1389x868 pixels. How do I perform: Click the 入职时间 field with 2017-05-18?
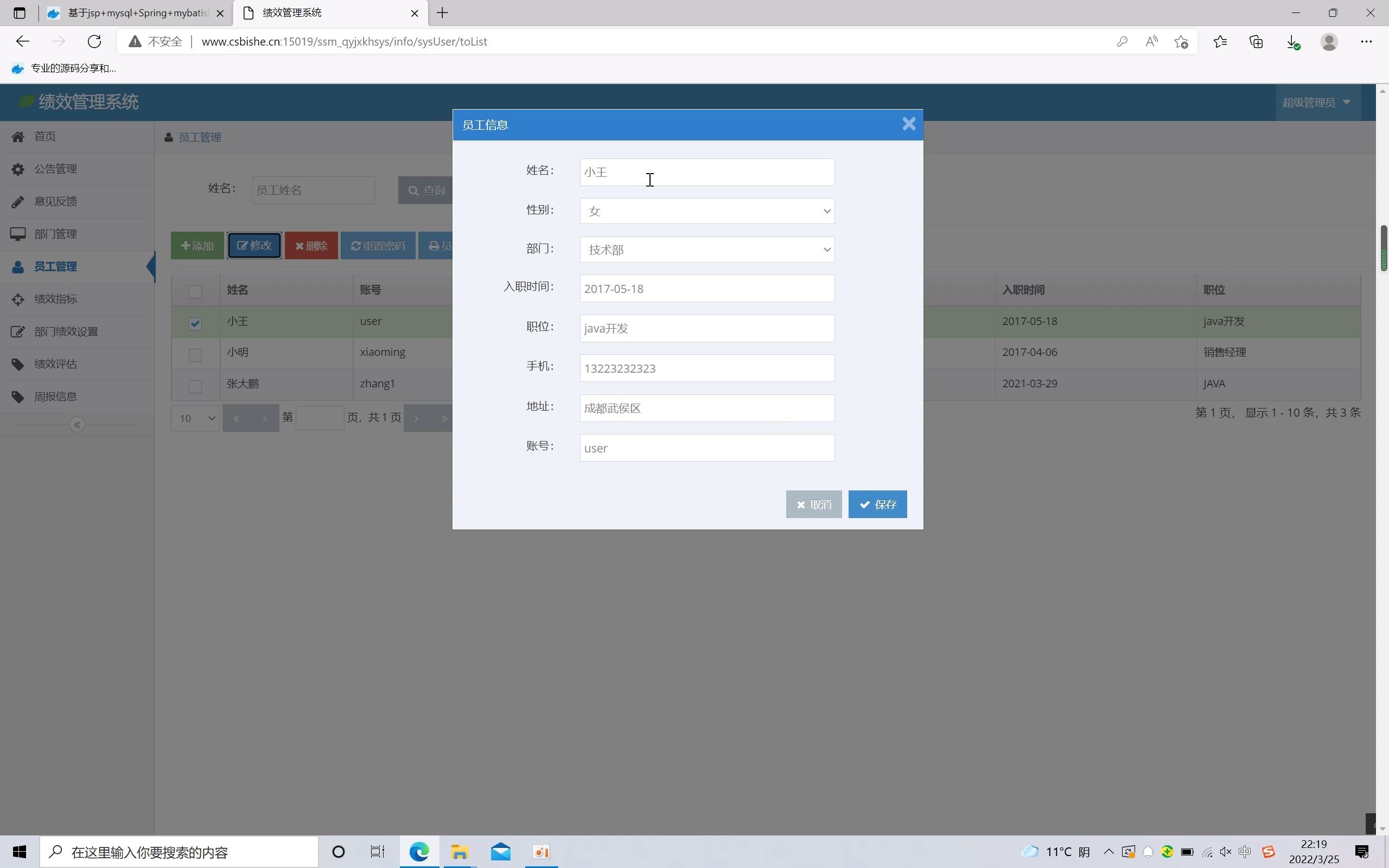point(706,289)
